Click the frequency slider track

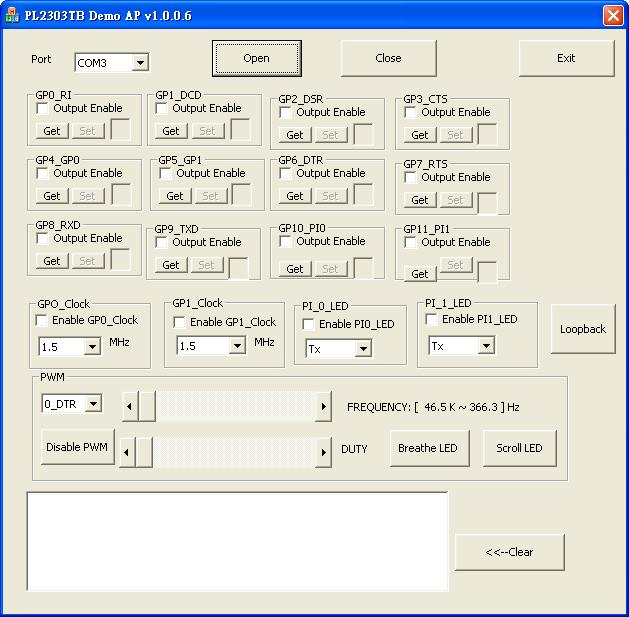[235, 406]
